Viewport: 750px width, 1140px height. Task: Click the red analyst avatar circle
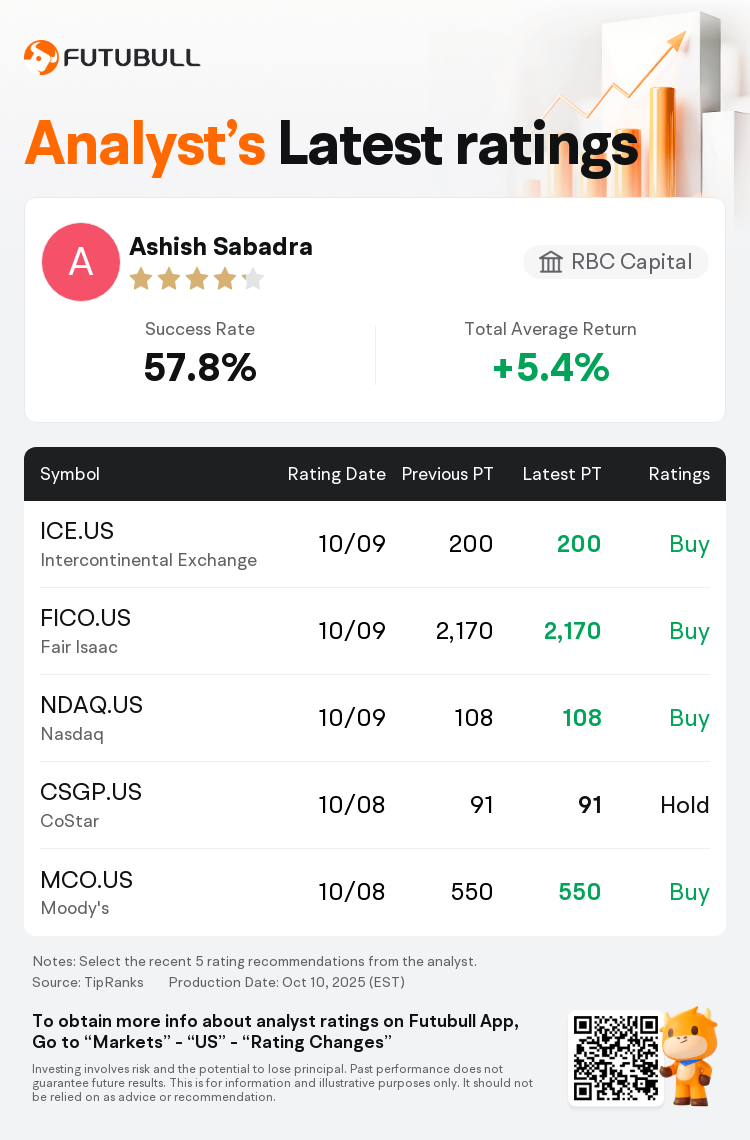pyautogui.click(x=80, y=262)
